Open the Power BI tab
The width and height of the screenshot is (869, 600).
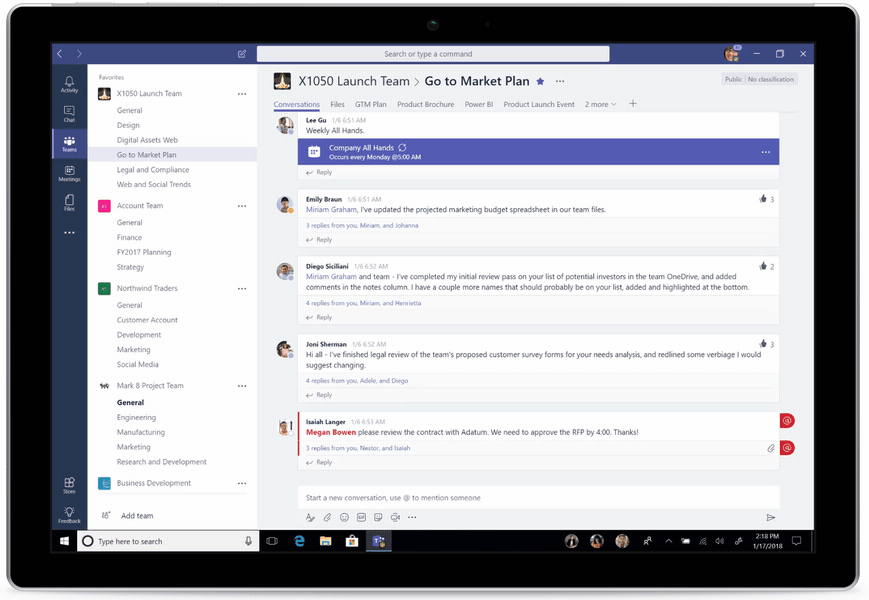coord(479,103)
